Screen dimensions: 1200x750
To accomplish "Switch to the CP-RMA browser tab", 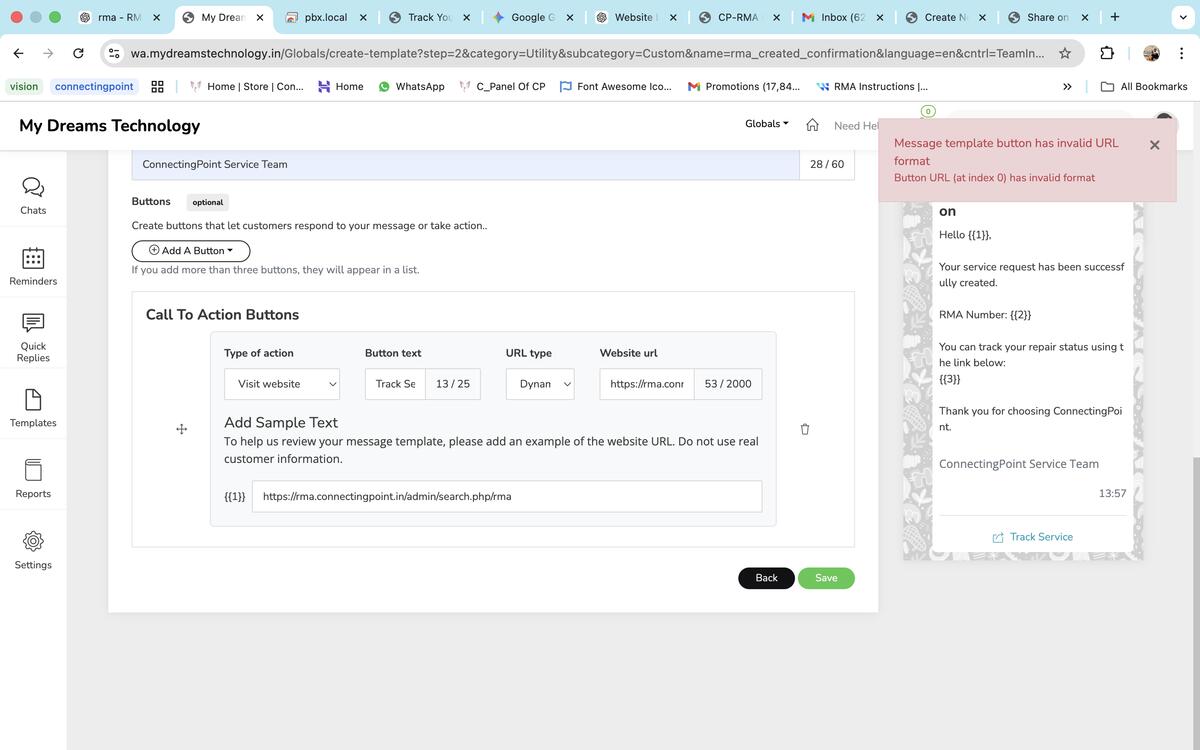I will (x=737, y=17).
